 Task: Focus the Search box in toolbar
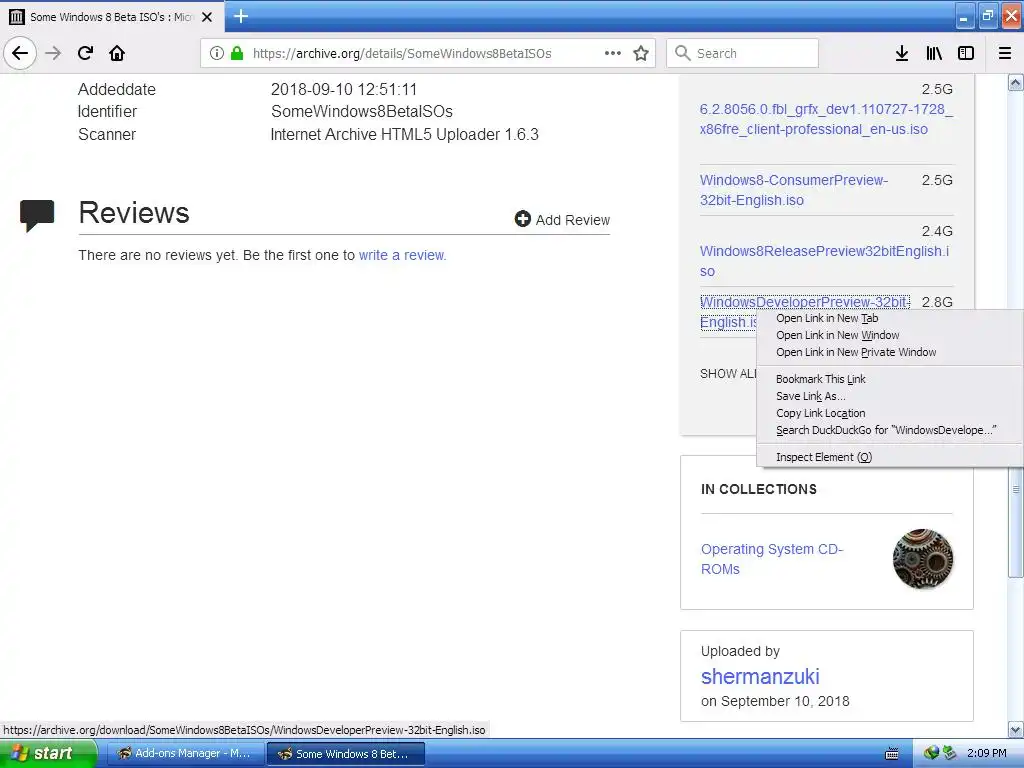[x=743, y=53]
